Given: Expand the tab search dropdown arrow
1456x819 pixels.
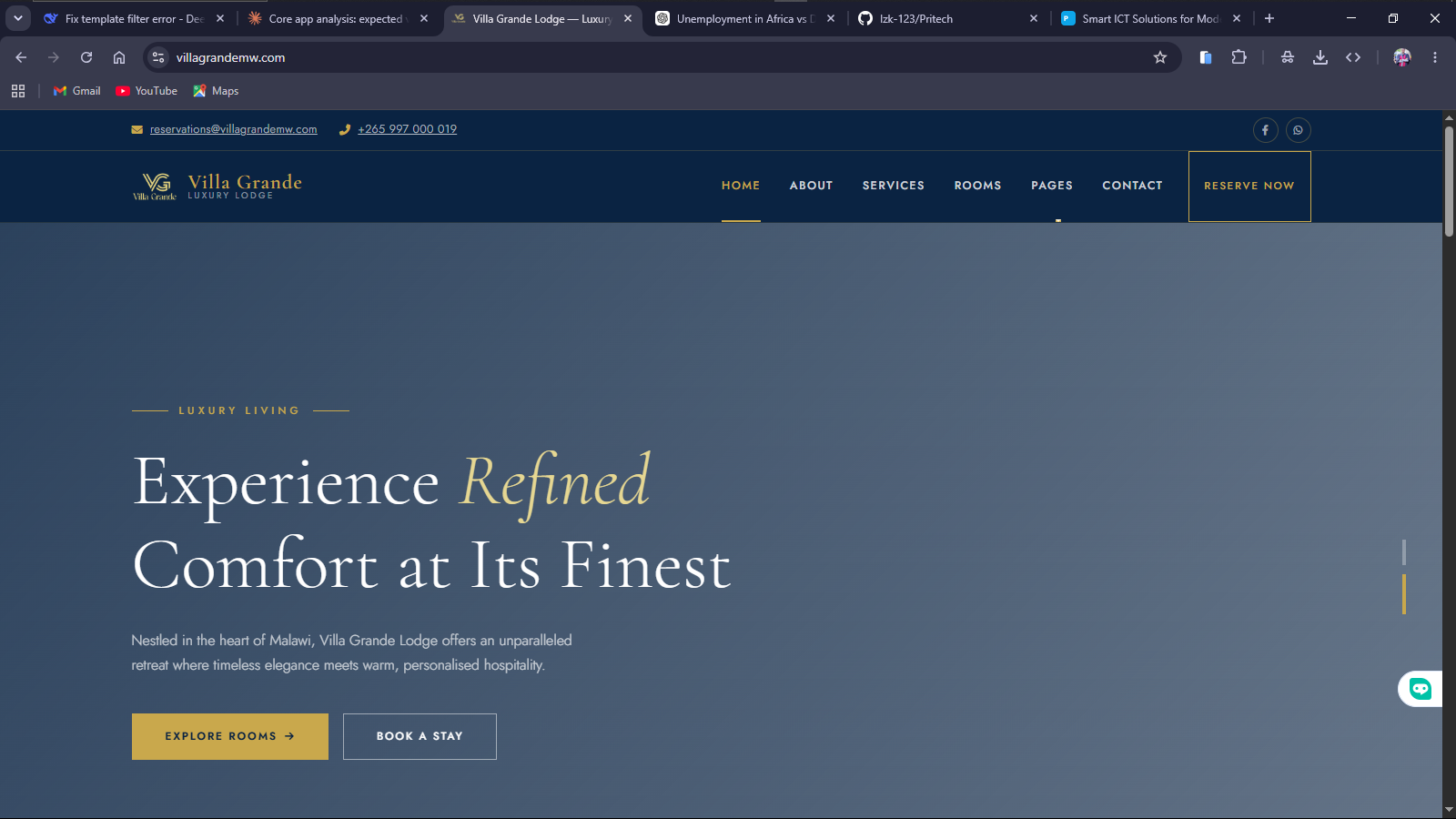Looking at the screenshot, I should 18,18.
